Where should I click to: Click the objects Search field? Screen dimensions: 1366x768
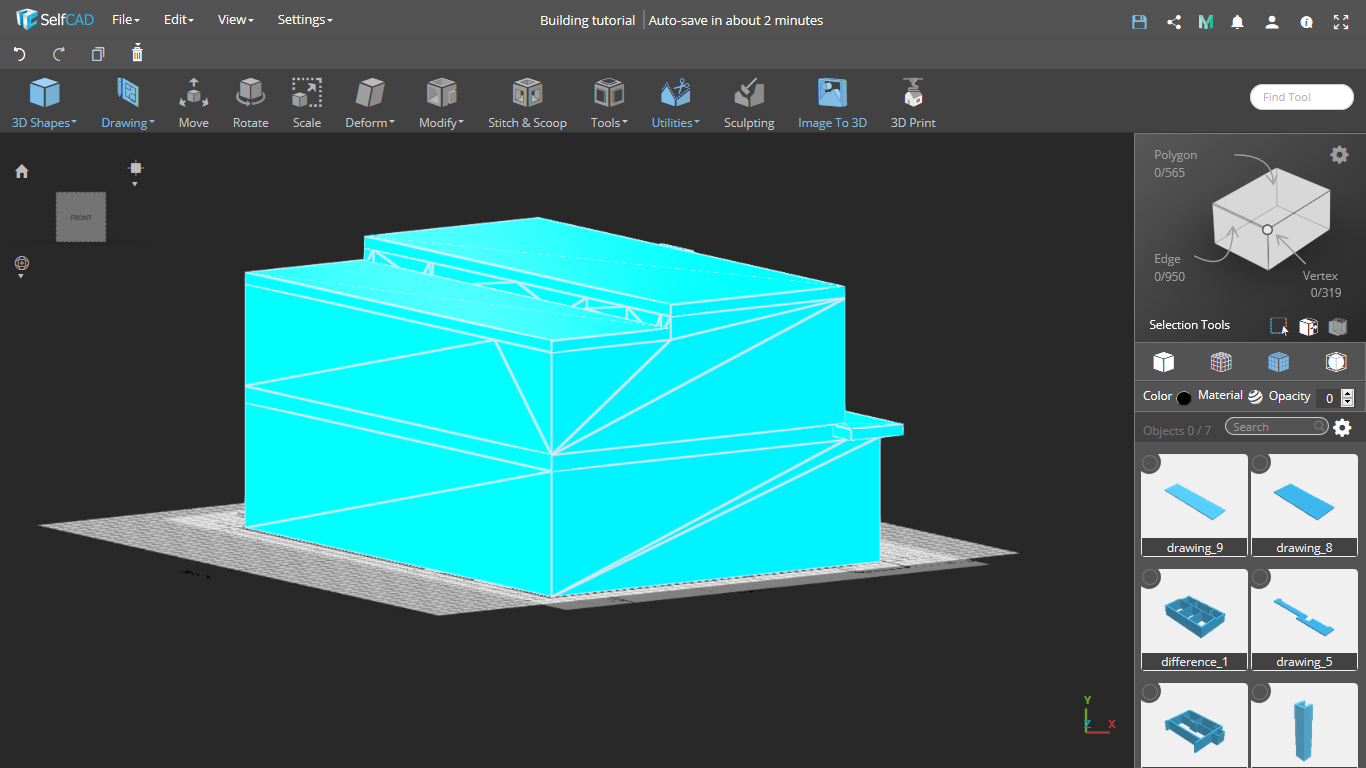(x=1277, y=427)
